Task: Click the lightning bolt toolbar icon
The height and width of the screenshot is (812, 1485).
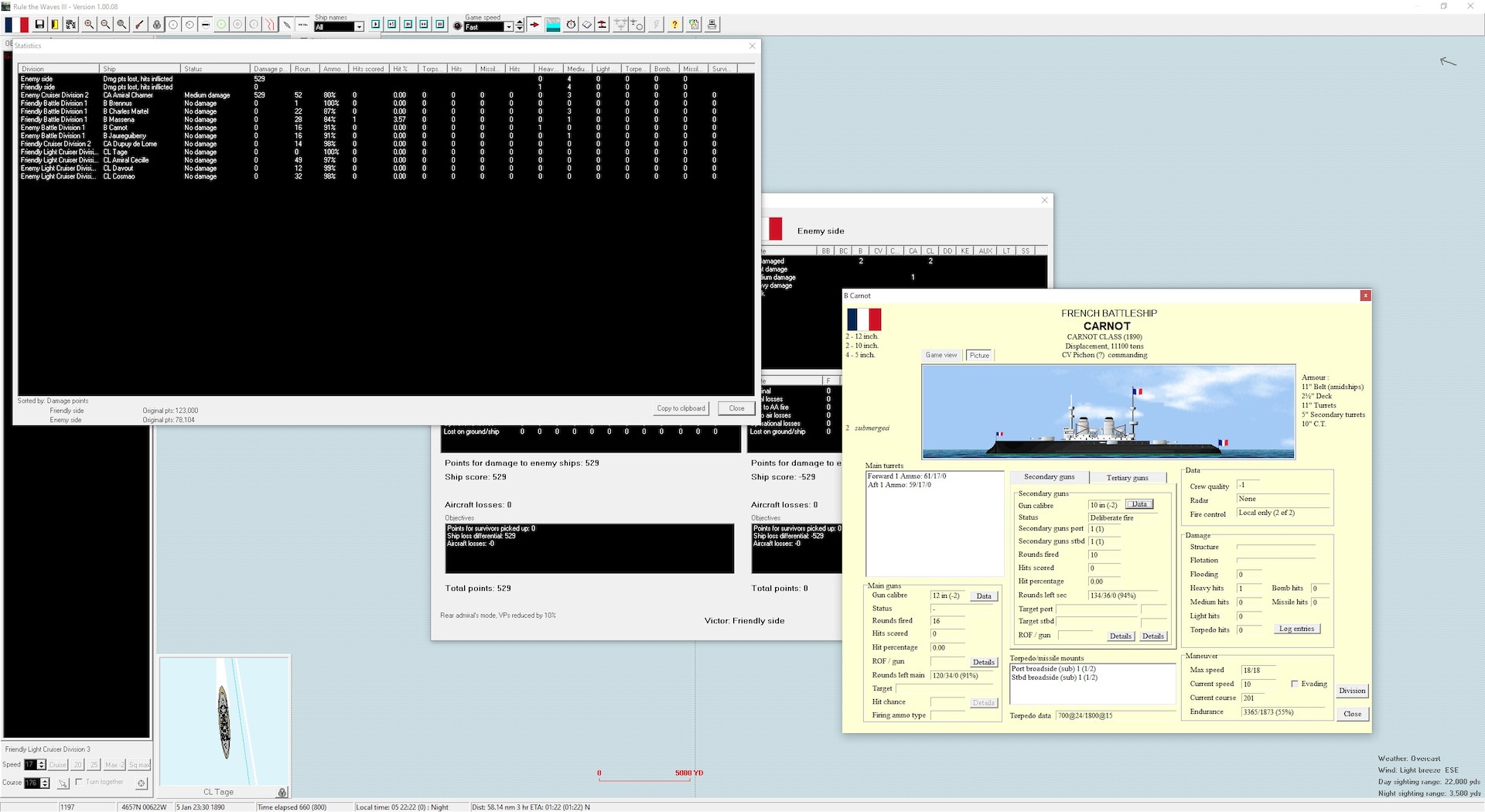Action: (x=656, y=25)
